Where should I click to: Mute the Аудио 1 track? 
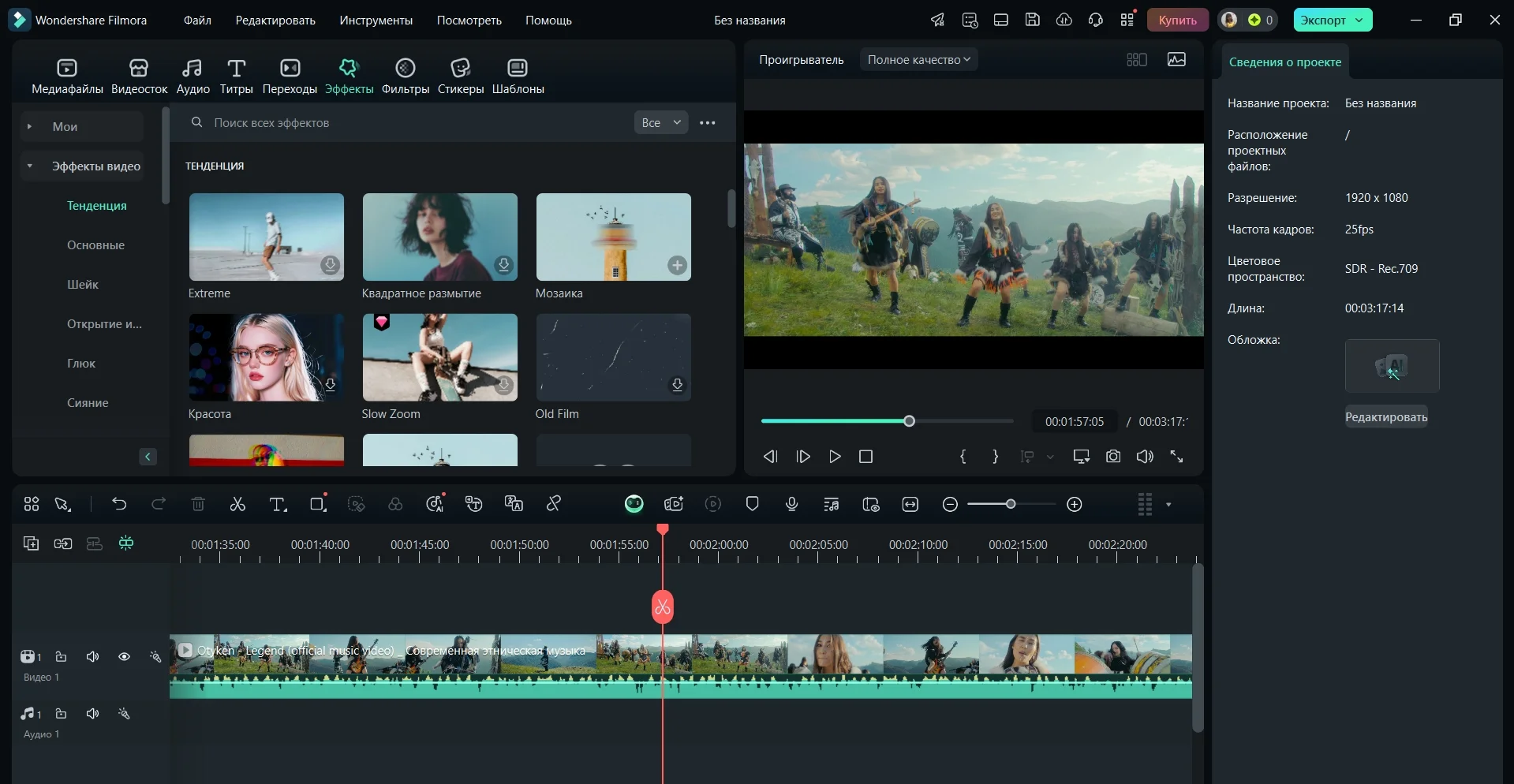click(92, 714)
